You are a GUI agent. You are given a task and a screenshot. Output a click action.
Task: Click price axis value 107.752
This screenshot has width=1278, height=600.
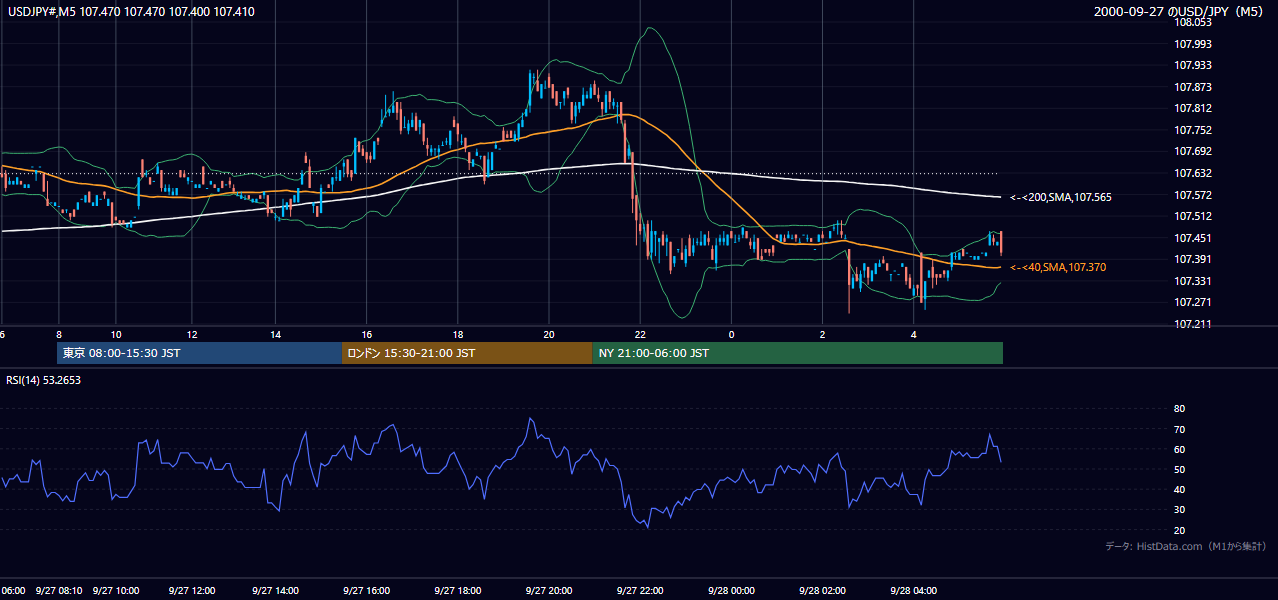(1193, 130)
